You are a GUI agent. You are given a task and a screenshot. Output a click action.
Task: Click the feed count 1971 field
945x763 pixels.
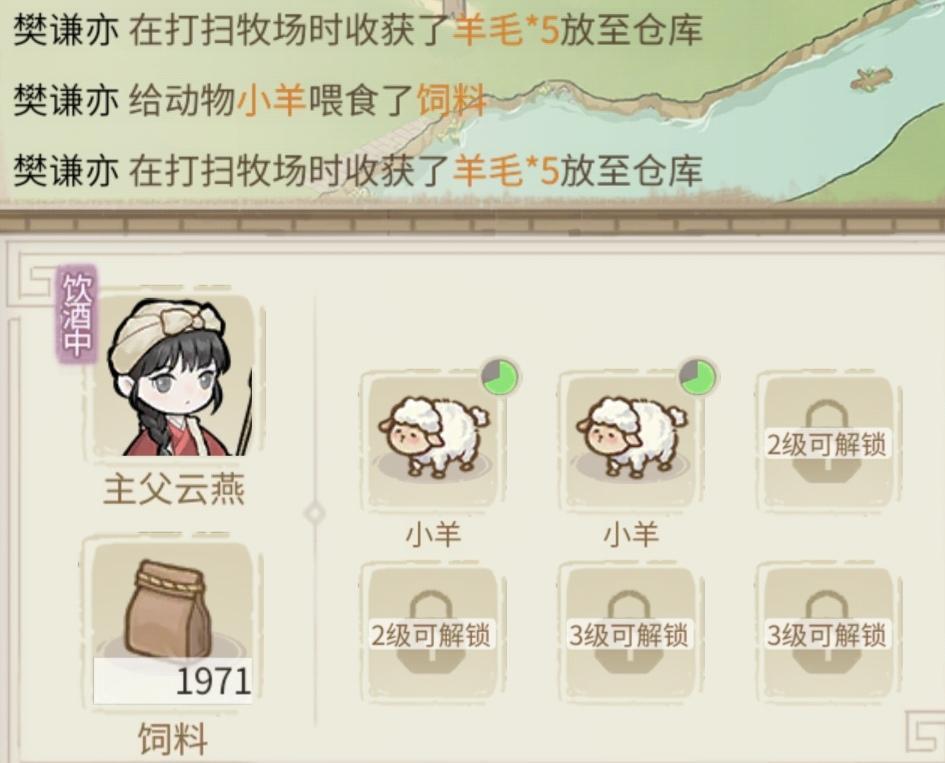coord(172,681)
